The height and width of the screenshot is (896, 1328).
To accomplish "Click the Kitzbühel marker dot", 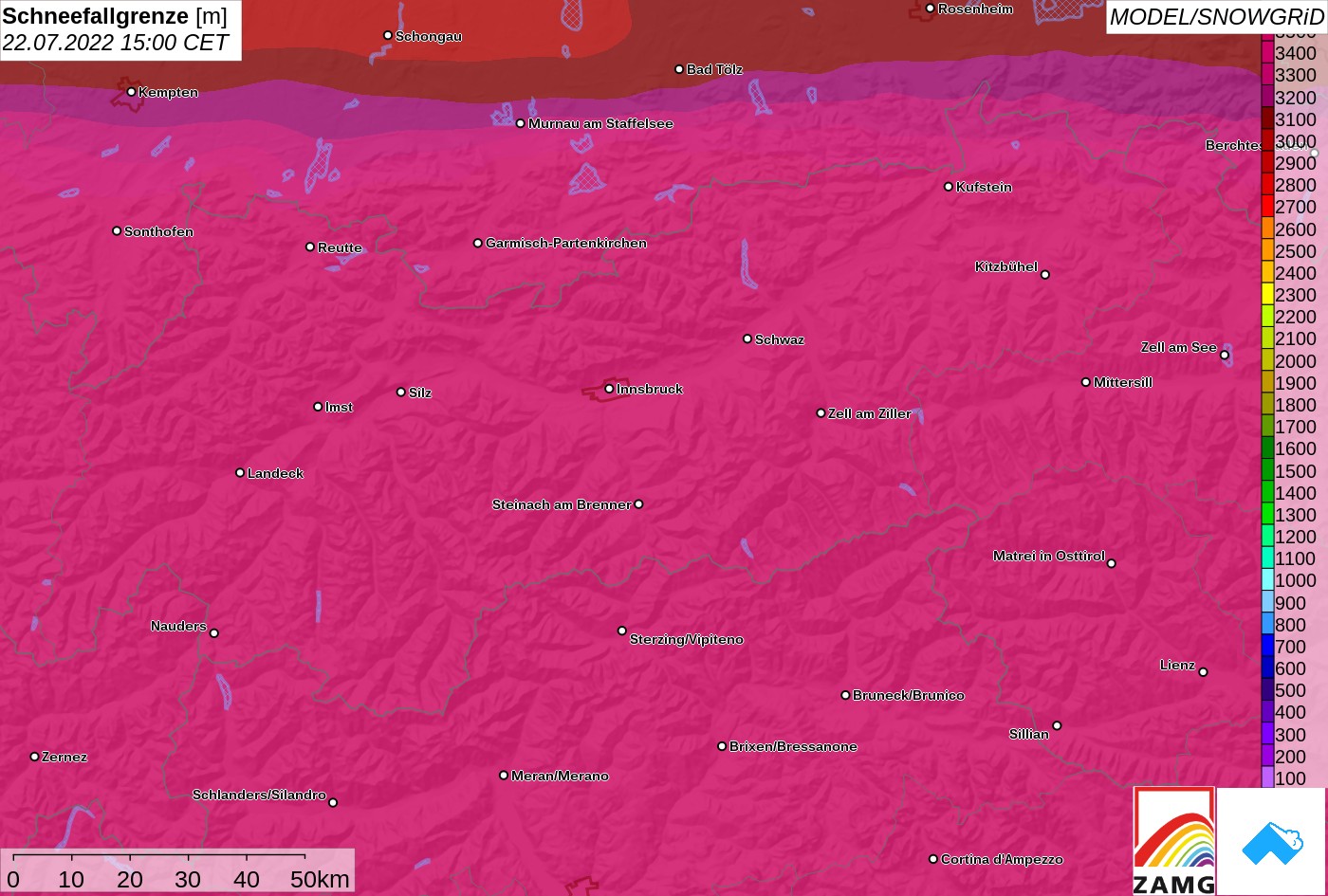I will (1045, 275).
